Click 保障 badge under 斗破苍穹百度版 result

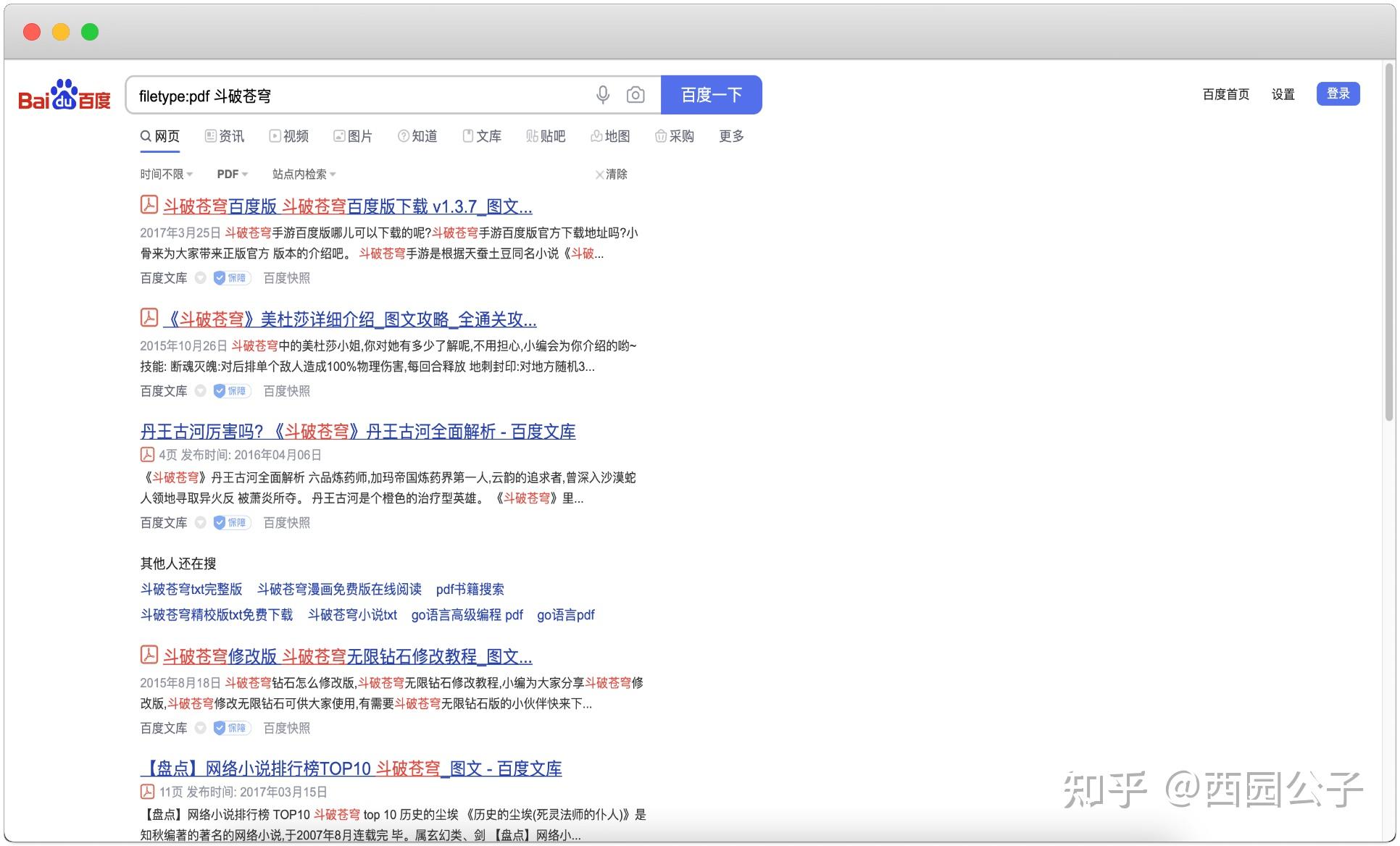[232, 278]
